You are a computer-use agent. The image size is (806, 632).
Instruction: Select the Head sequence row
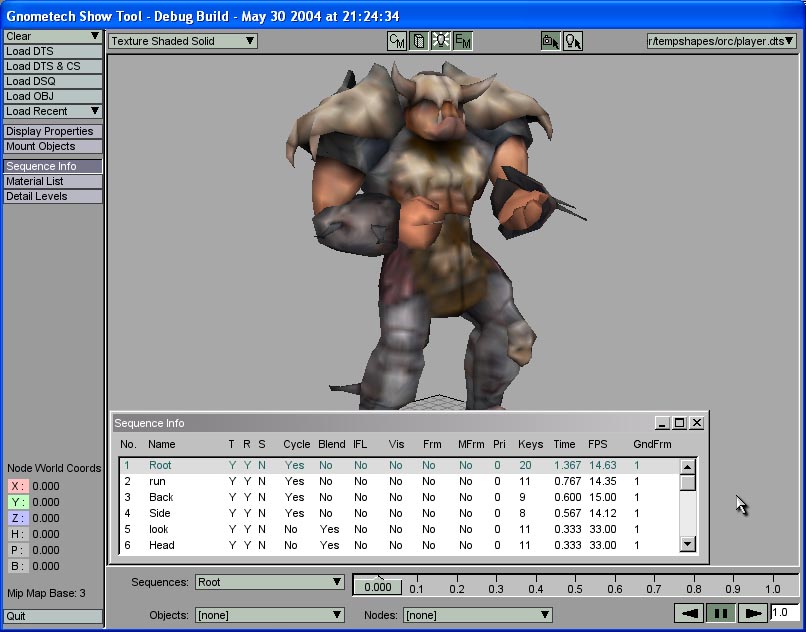[399, 545]
